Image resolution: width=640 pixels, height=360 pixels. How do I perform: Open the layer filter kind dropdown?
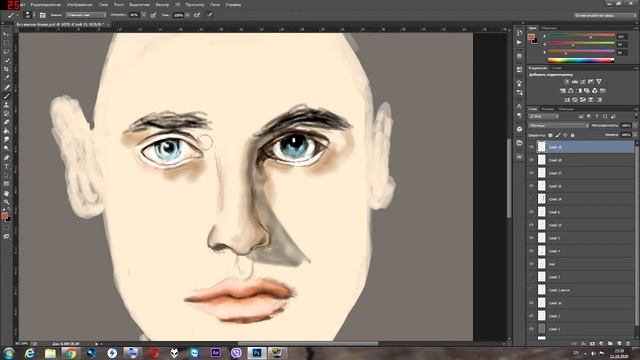[543, 117]
